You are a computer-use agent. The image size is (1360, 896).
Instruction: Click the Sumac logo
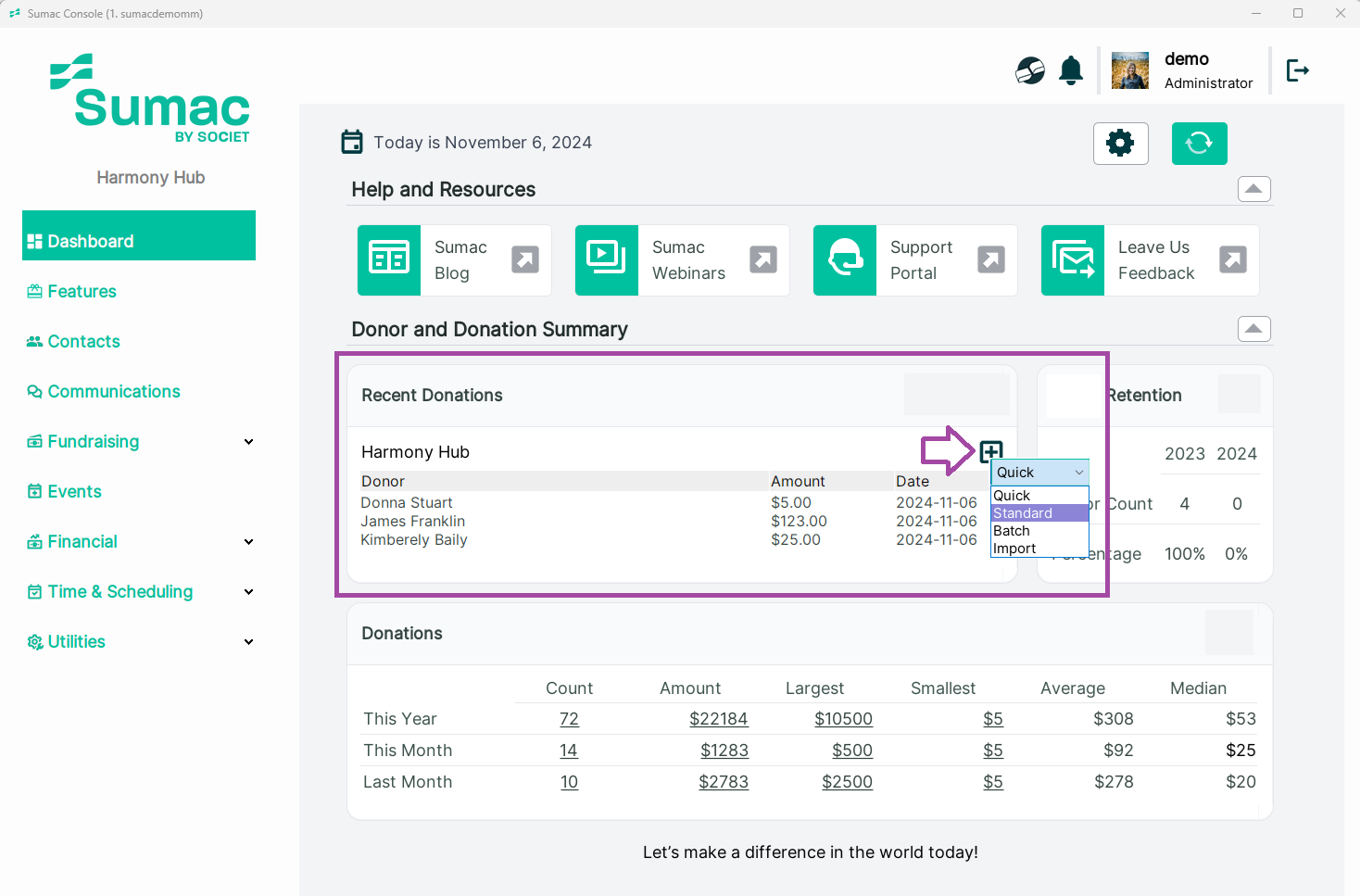150,98
